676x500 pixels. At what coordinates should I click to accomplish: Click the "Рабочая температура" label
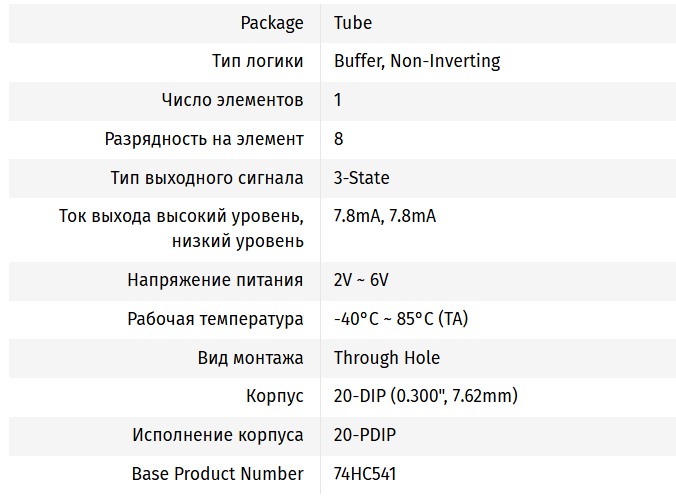(x=215, y=319)
